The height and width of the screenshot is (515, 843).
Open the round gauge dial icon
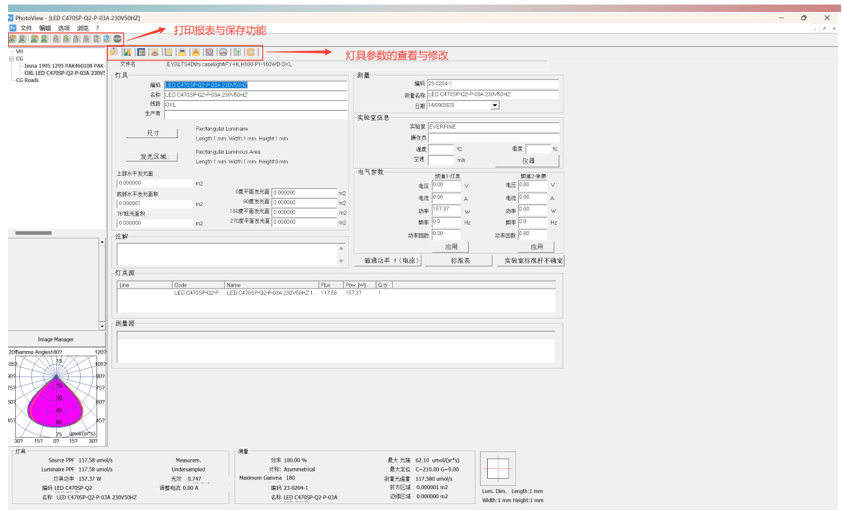223,52
